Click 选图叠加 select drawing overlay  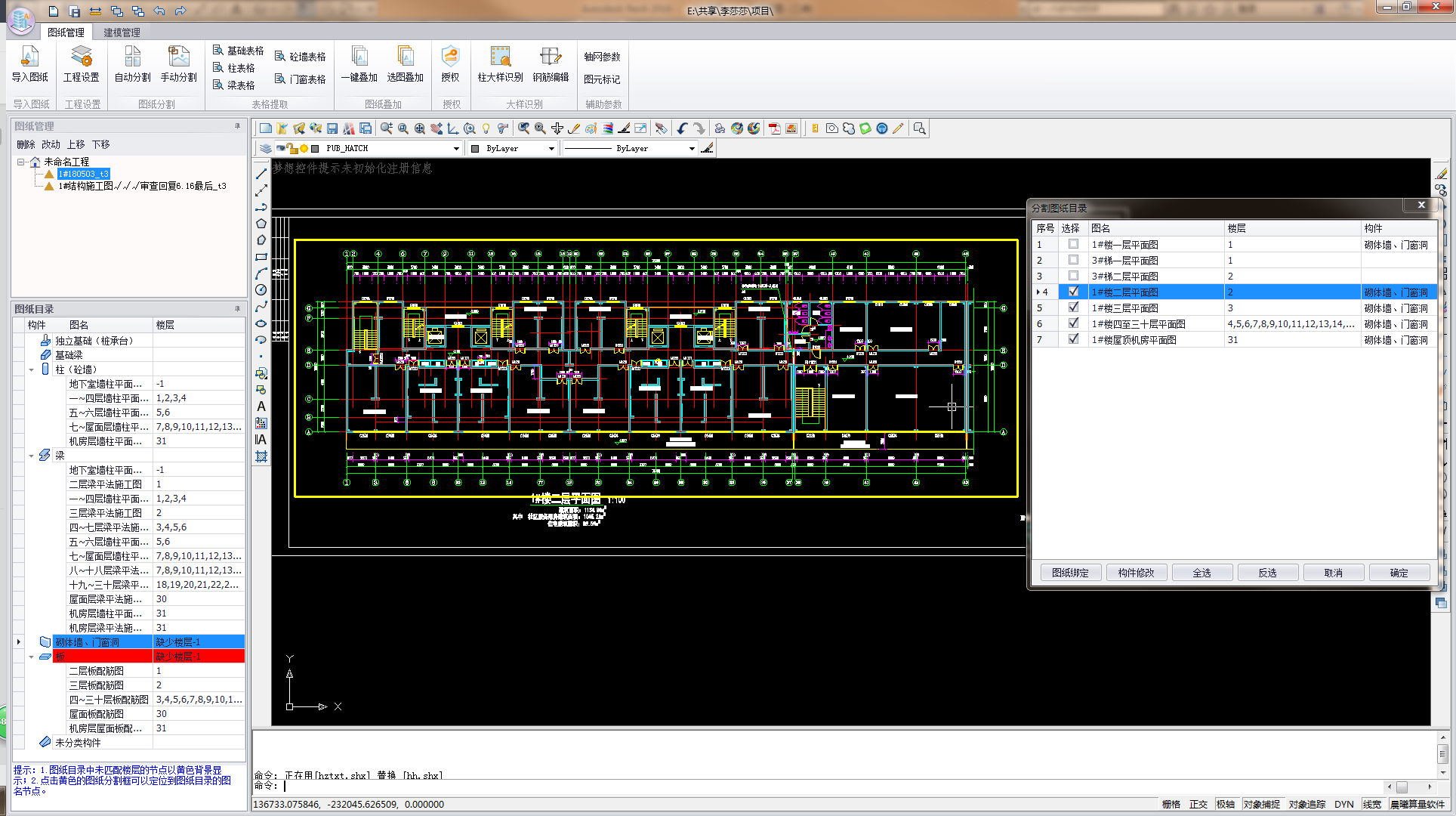(405, 63)
